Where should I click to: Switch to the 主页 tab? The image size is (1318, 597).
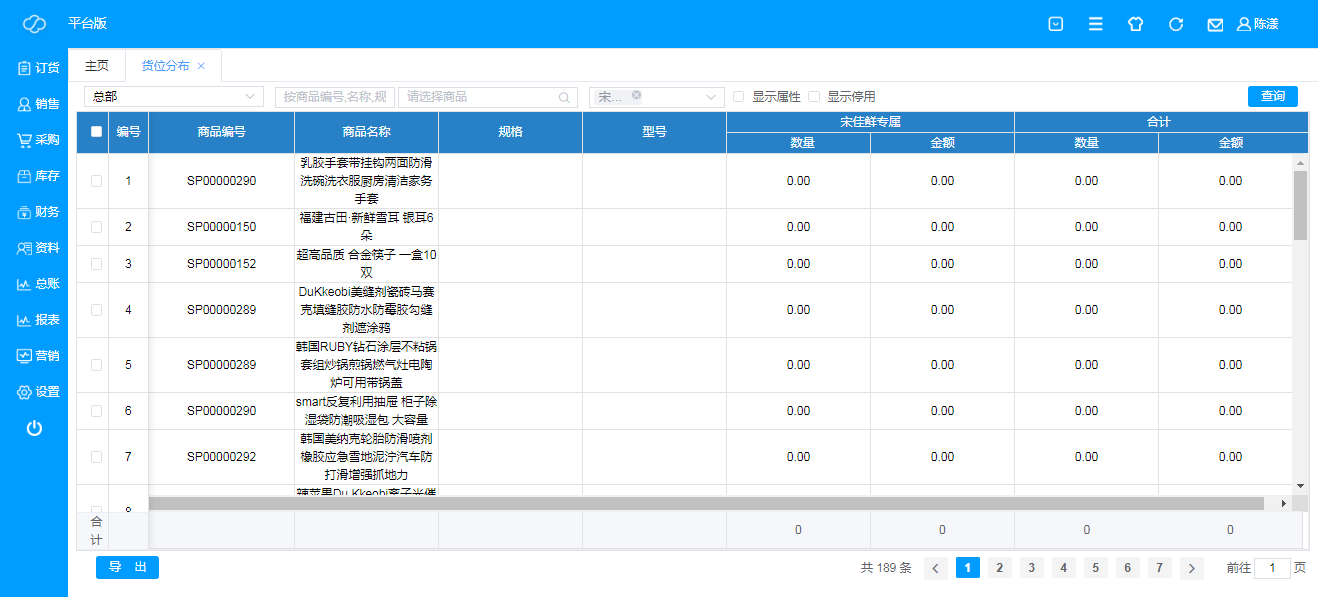pyautogui.click(x=96, y=66)
